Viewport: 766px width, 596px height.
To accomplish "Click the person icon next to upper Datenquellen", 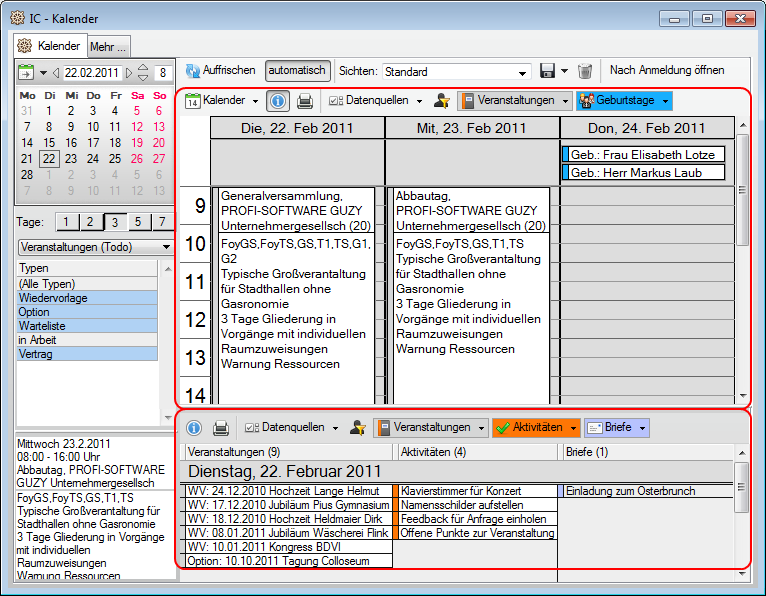I will tap(441, 101).
